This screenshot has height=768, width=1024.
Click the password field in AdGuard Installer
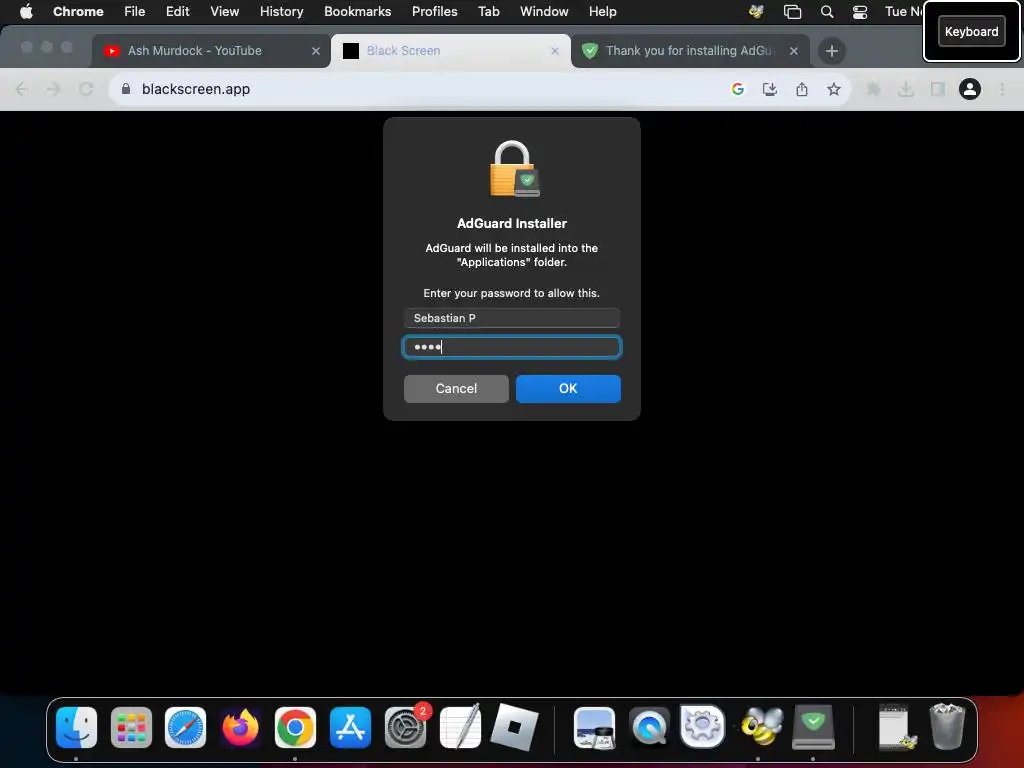(512, 347)
